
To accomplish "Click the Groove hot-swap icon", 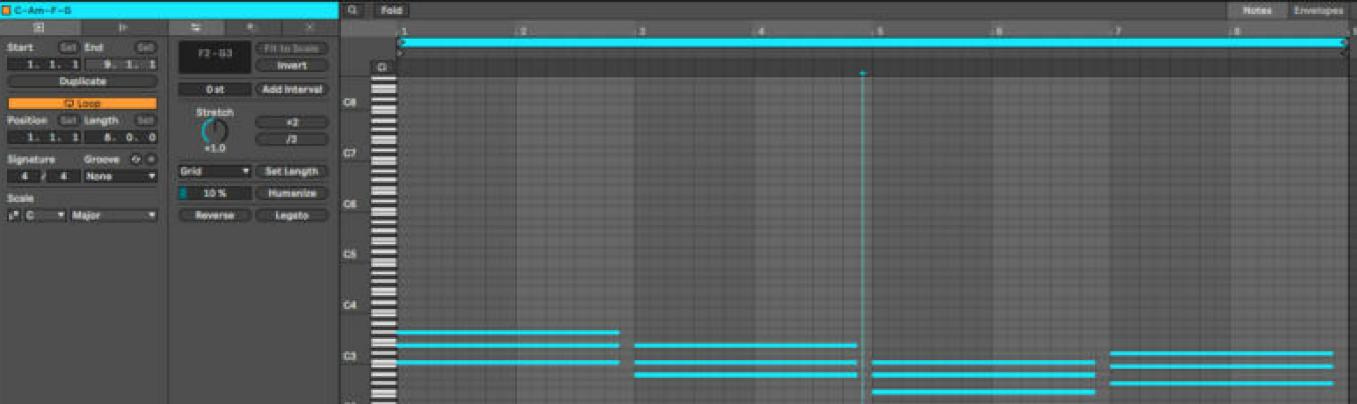I will 136,159.
